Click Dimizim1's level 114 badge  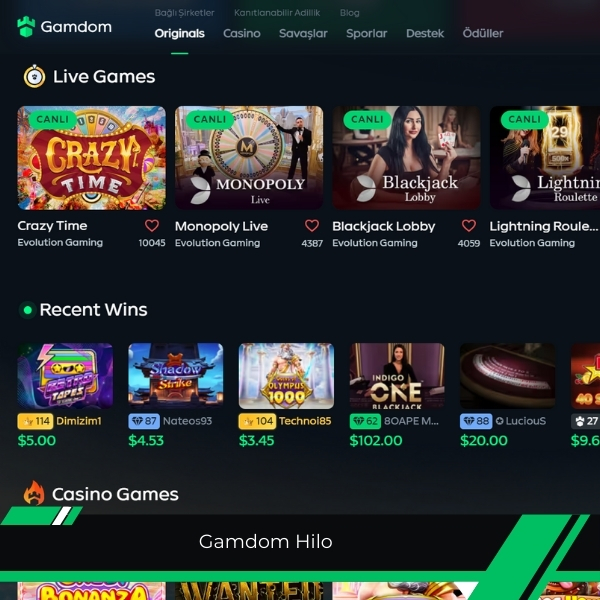35,421
